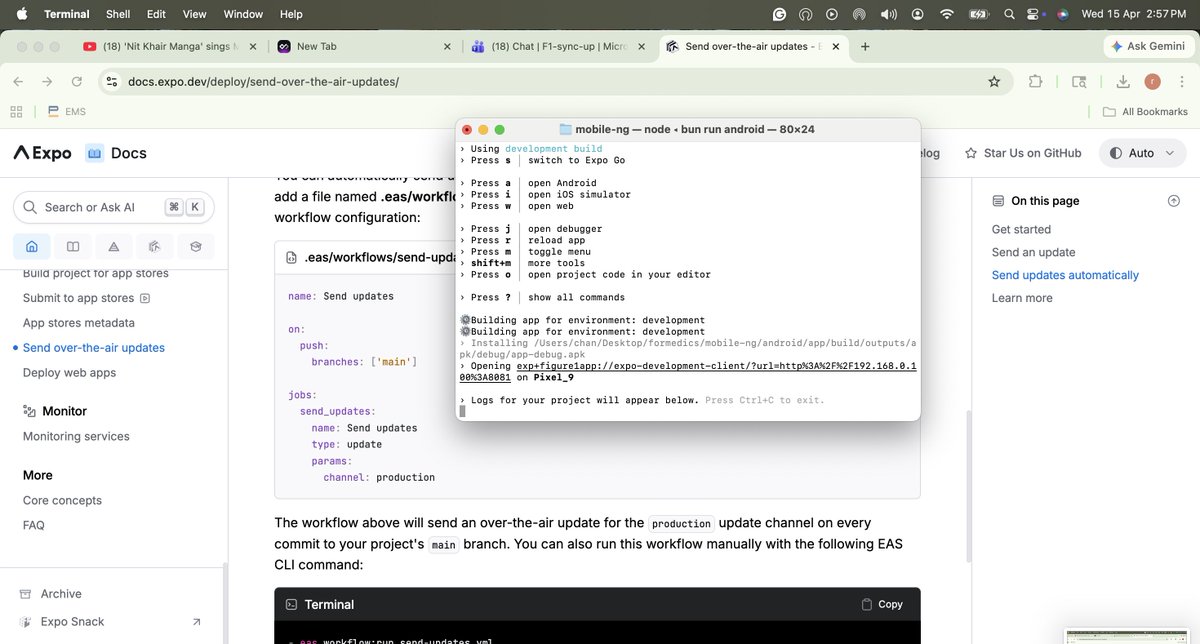The width and height of the screenshot is (1200, 644).
Task: Open the tab search icon in Chrome toolbar
Action: coord(1078,81)
